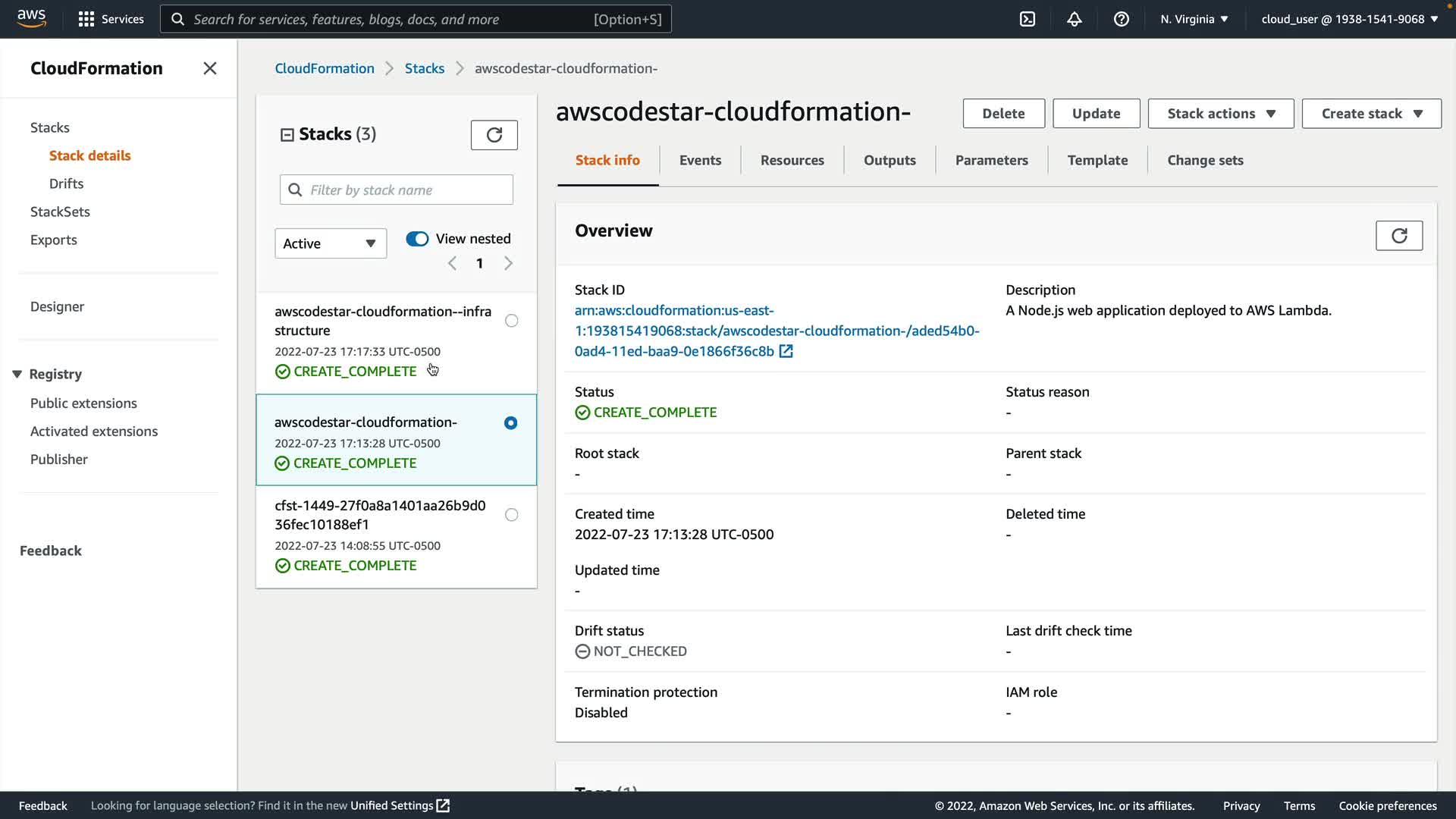Screen dimensions: 1456x819
Task: Expand the Stack actions dropdown
Action: 1220,114
